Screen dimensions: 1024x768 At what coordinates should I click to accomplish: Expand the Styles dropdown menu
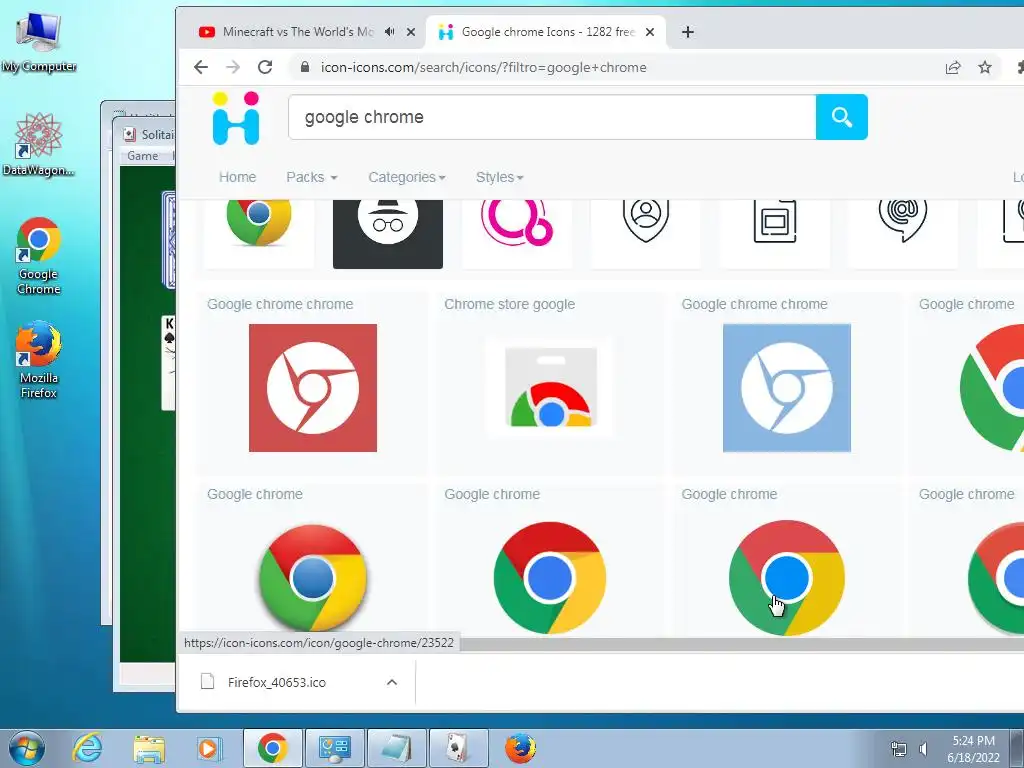coord(500,177)
